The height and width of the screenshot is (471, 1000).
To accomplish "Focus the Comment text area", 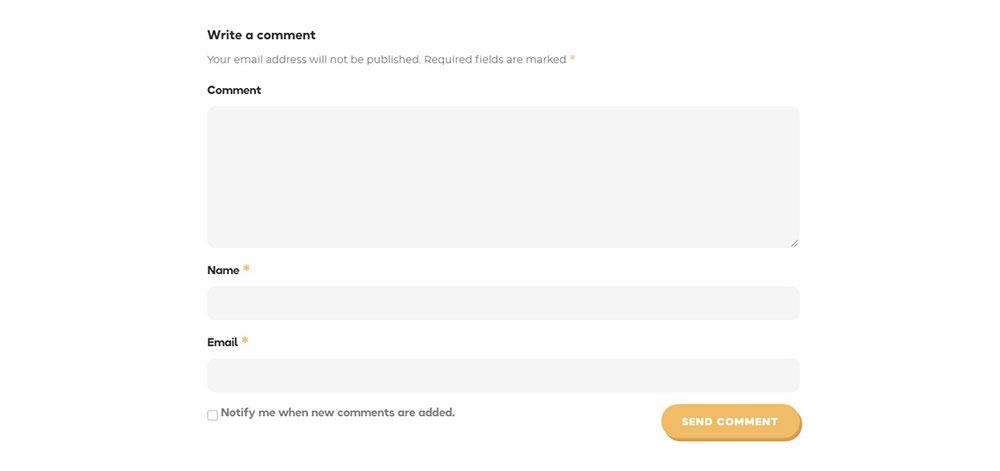I will tap(503, 176).
